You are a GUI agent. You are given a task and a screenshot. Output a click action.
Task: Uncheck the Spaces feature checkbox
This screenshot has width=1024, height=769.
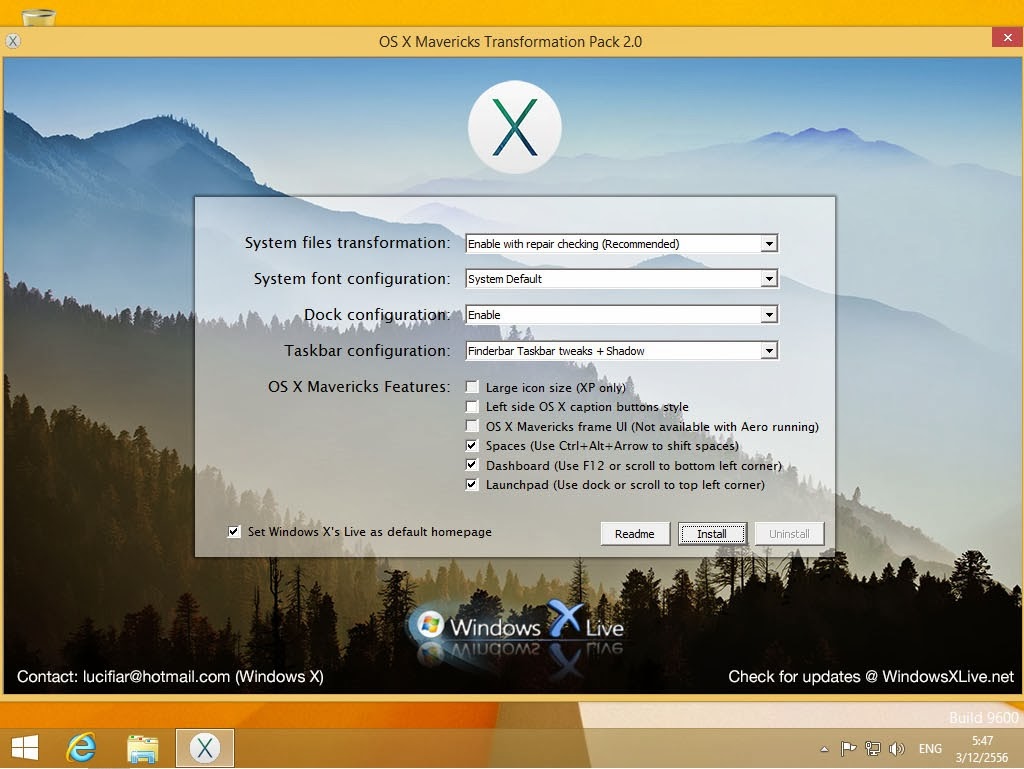pyautogui.click(x=472, y=445)
